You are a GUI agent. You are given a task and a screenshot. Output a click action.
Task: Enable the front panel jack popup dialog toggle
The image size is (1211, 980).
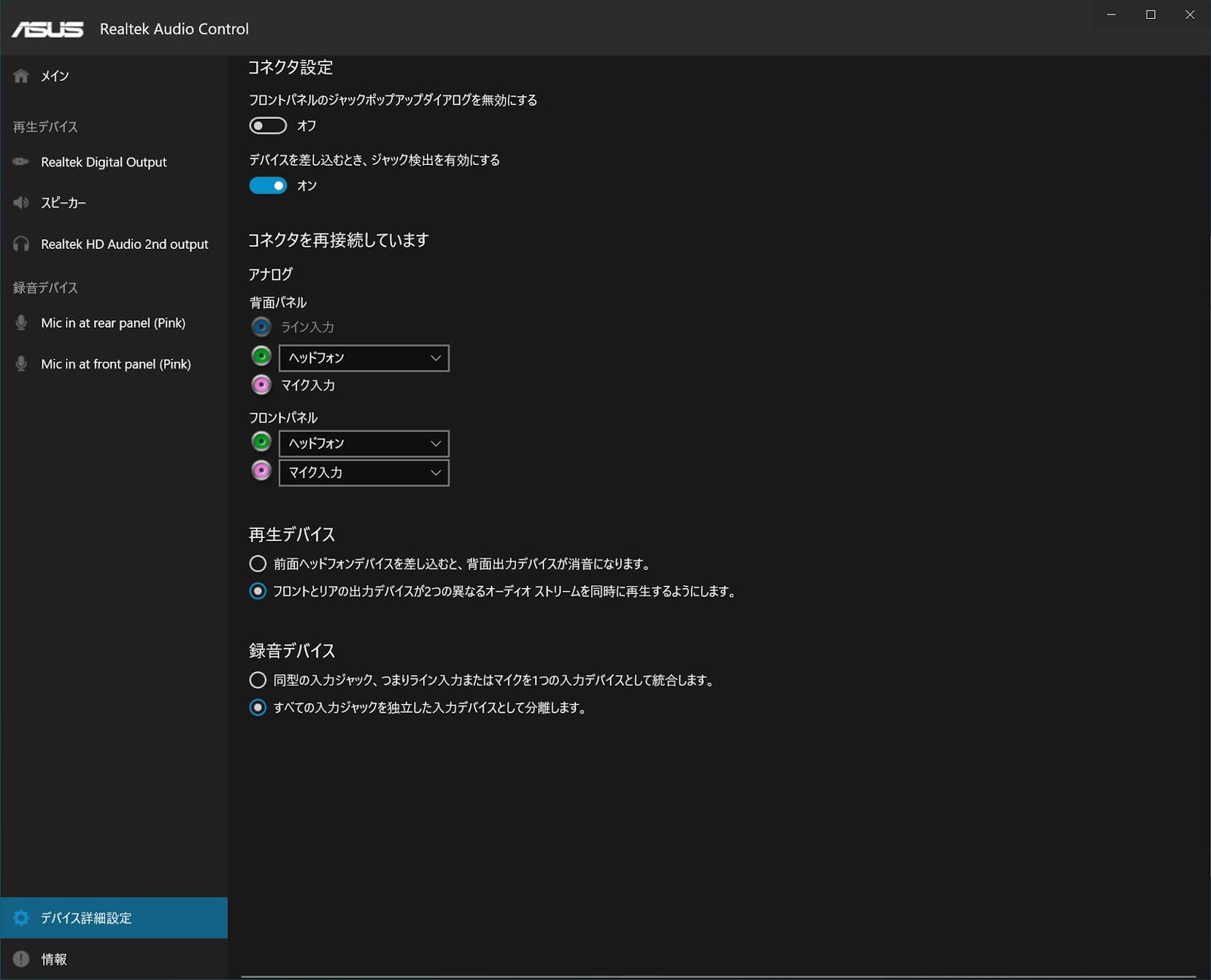pos(267,125)
